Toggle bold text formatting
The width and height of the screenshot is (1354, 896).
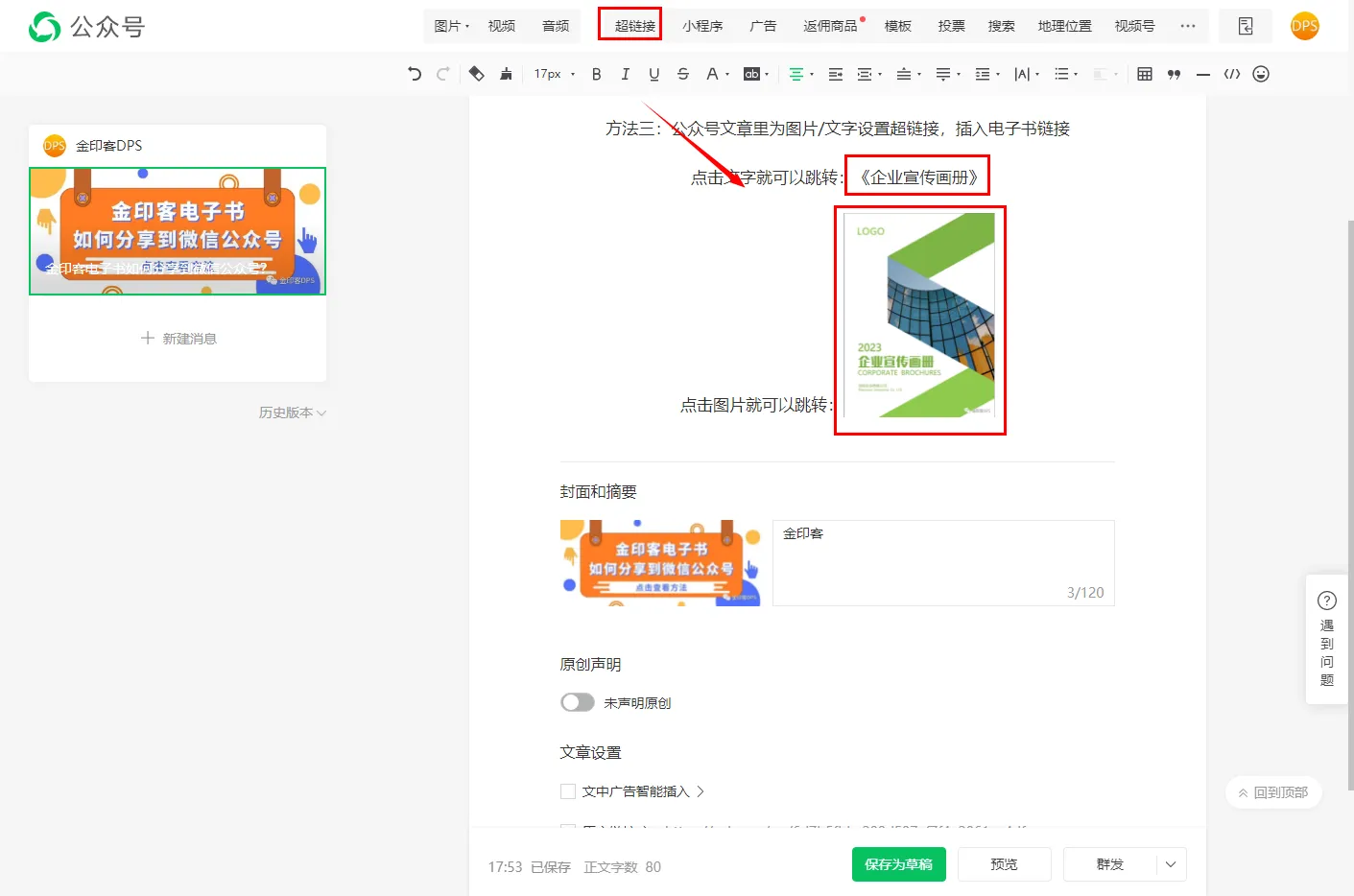tap(597, 74)
